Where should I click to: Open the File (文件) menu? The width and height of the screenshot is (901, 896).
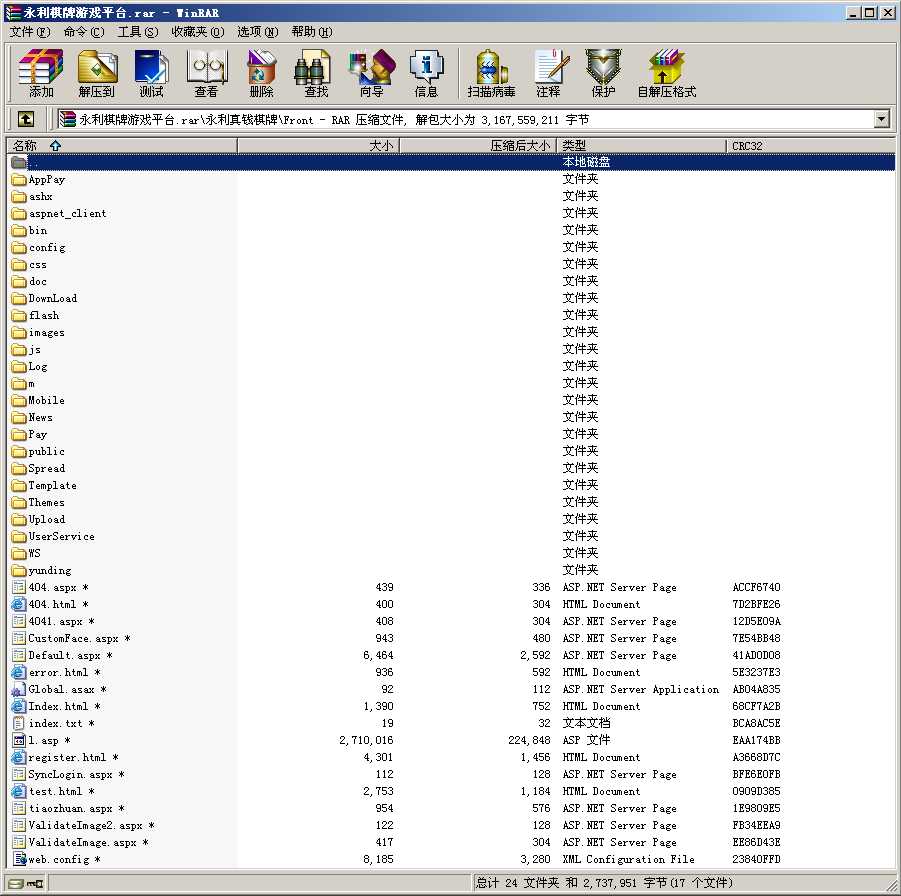click(x=30, y=32)
